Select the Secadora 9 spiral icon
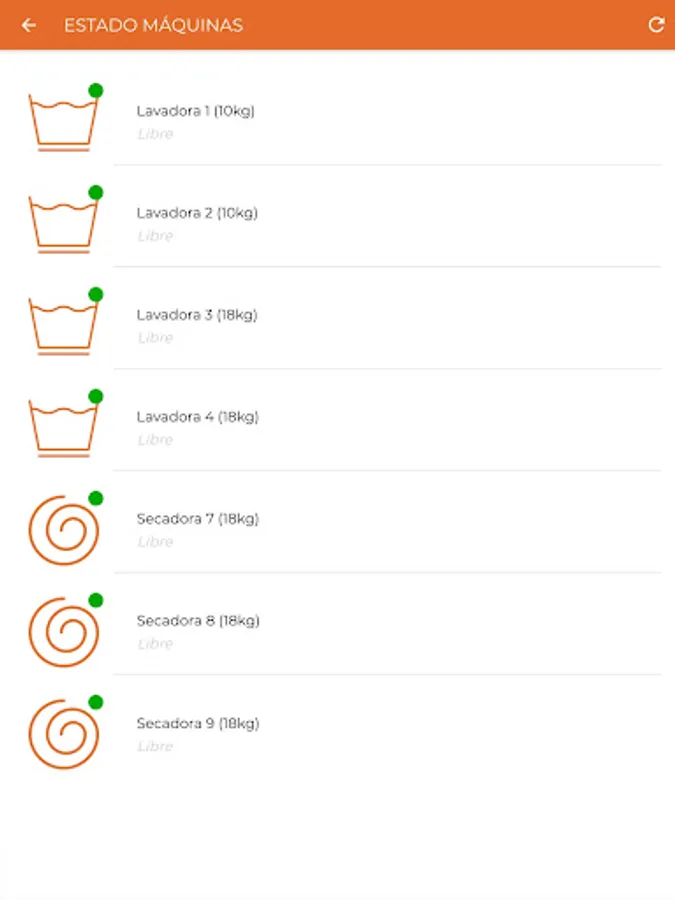The image size is (675, 900). 64,734
